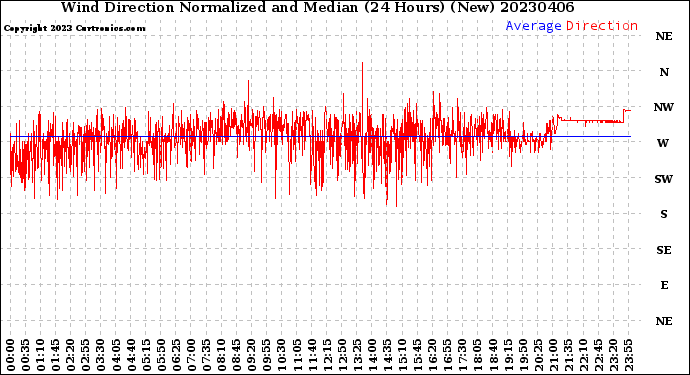Click the 00:00 time axis label

[11, 355]
